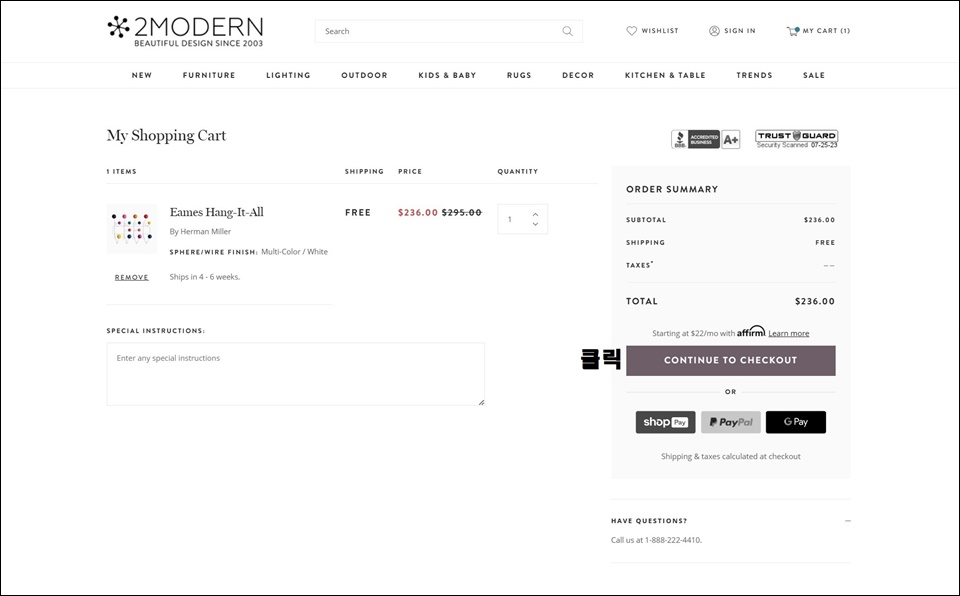Image resolution: width=960 pixels, height=596 pixels.
Task: Pay with Shop Pay button
Action: (666, 422)
